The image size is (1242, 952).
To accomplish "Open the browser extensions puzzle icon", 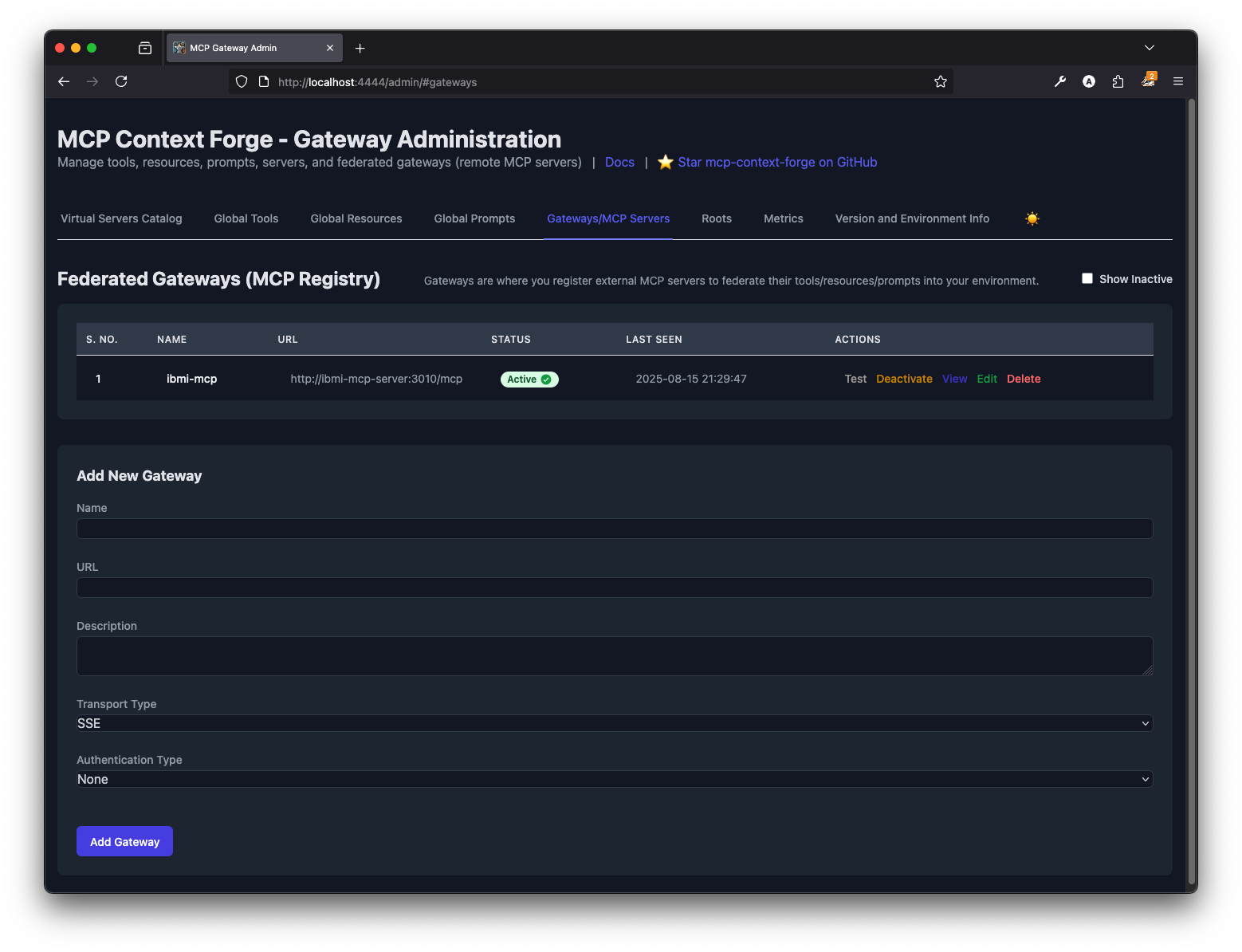I will [x=1118, y=81].
